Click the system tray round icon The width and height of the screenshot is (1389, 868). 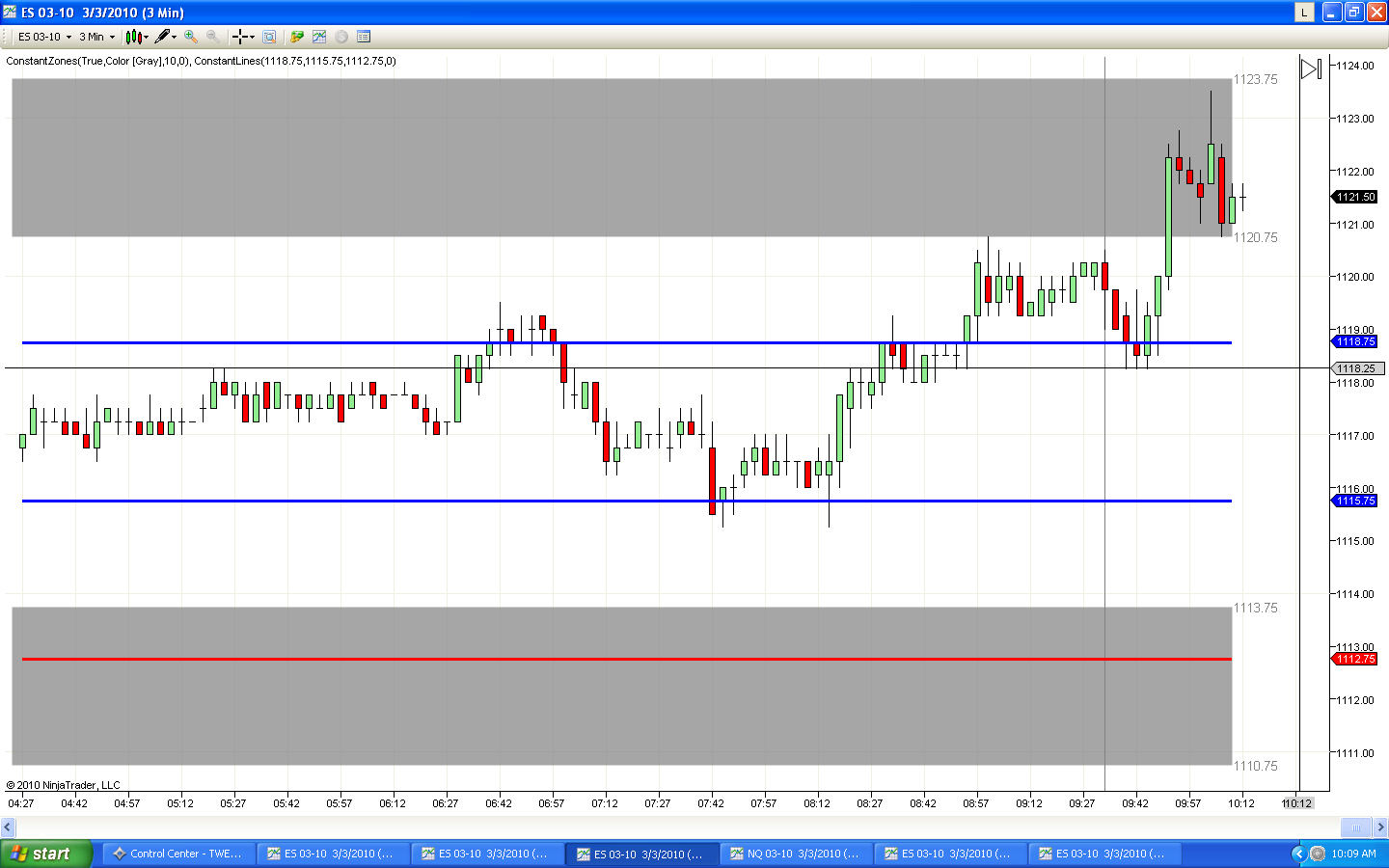[1318, 854]
